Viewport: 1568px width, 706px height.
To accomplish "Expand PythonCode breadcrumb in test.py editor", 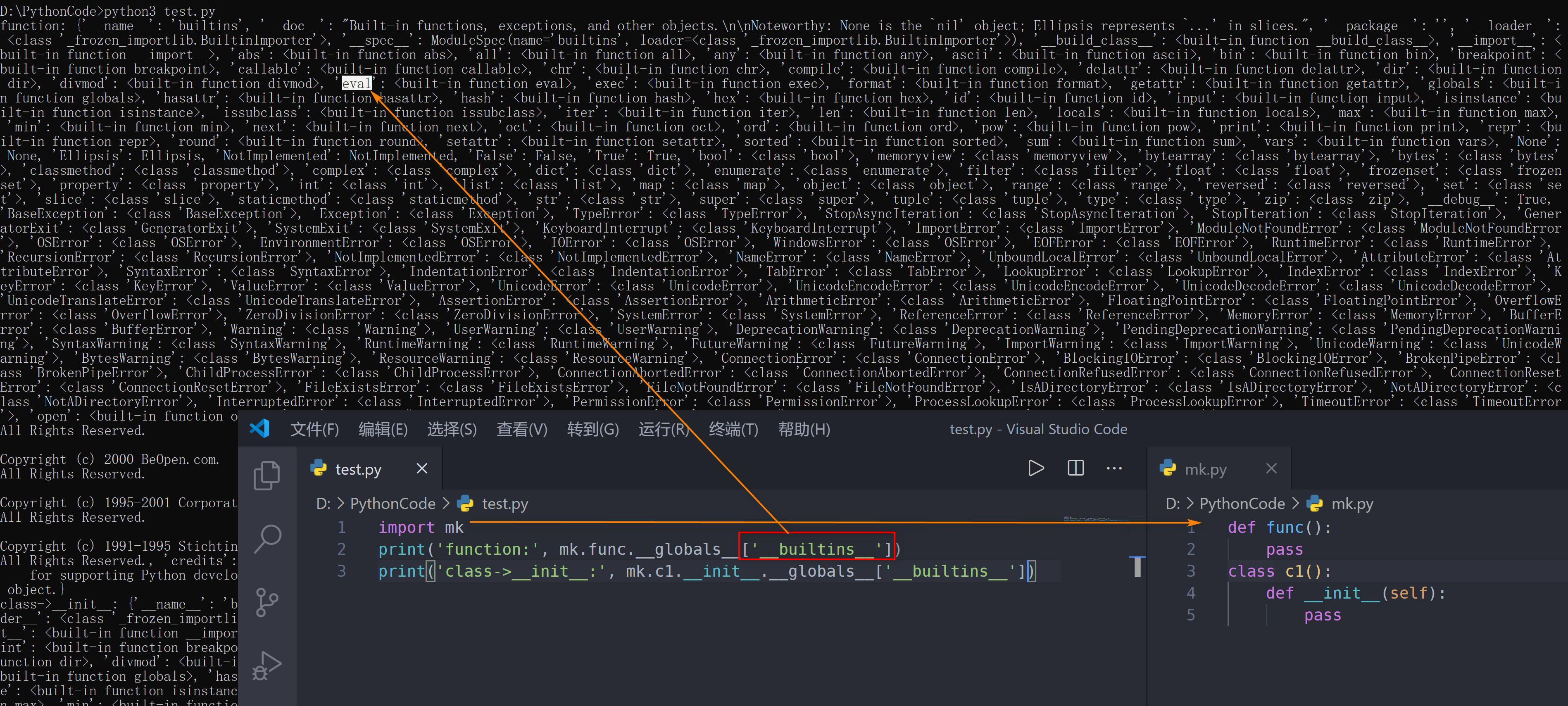I will point(393,504).
